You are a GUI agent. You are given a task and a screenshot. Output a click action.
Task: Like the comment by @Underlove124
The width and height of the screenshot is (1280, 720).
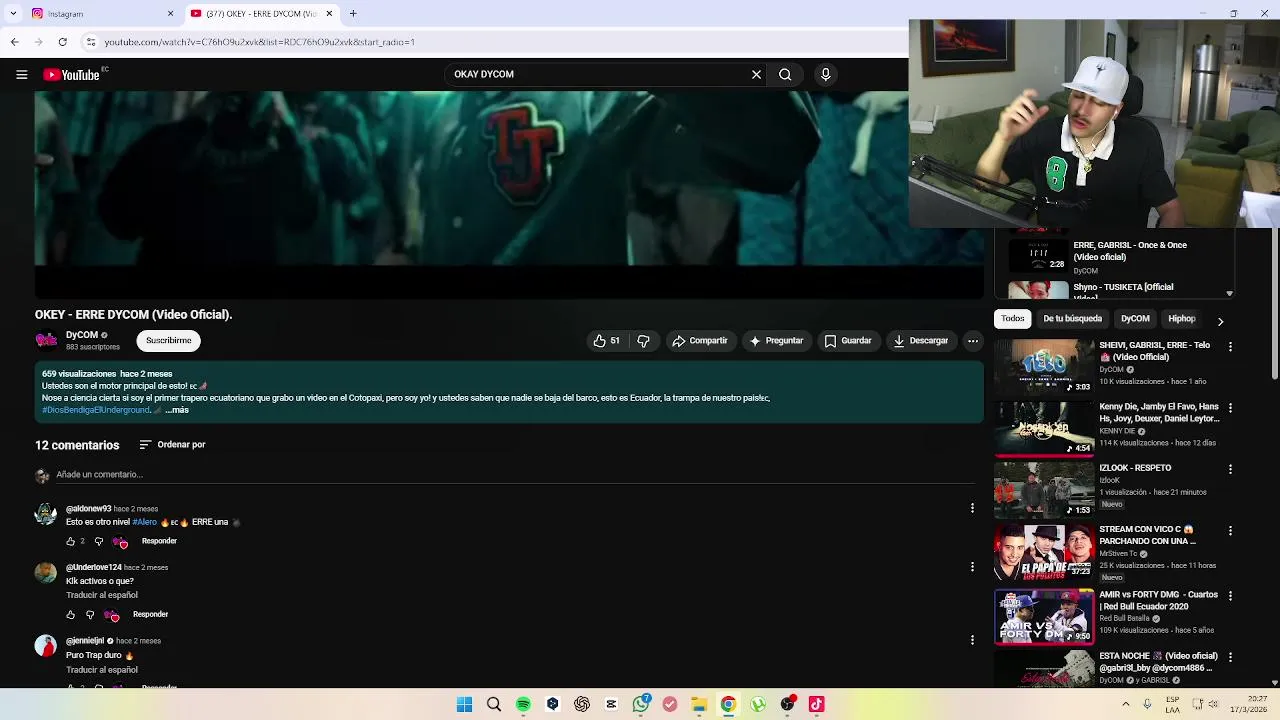pos(70,614)
